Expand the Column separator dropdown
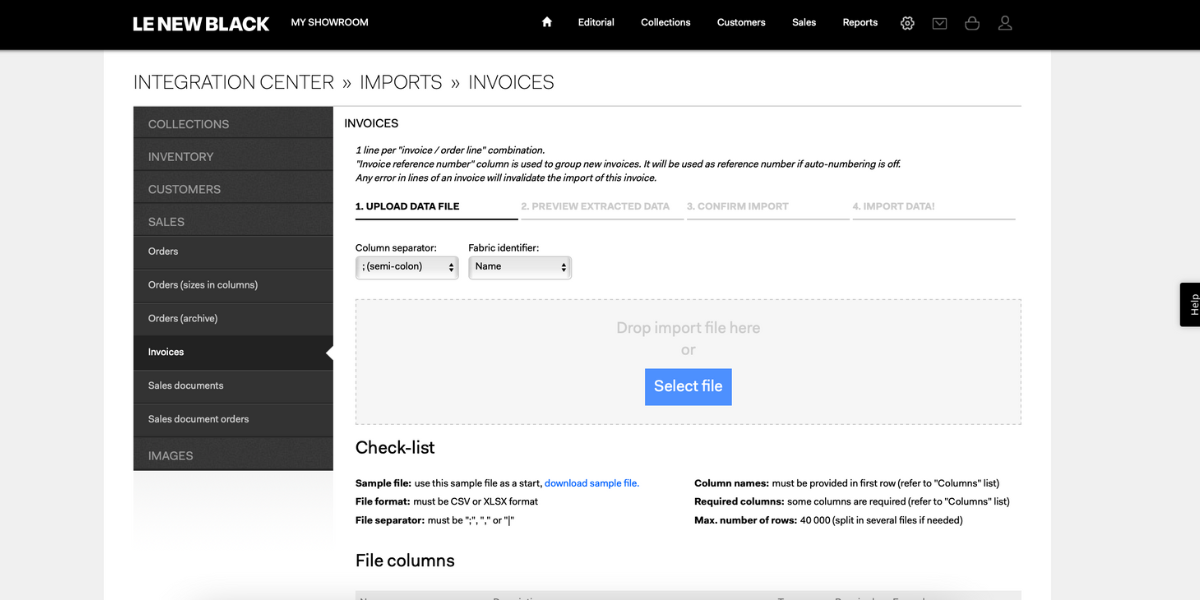1200x600 pixels. (x=407, y=267)
